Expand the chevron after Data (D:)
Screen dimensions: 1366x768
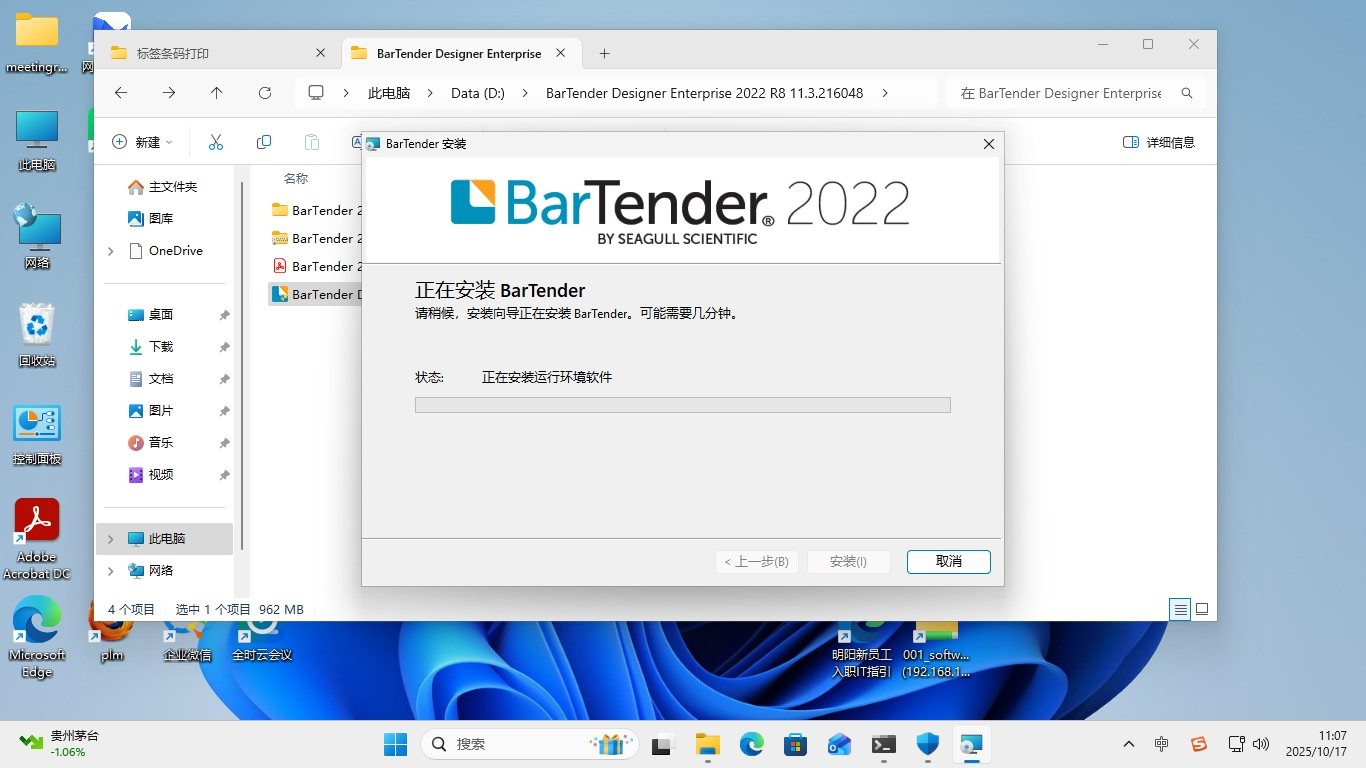coord(525,93)
